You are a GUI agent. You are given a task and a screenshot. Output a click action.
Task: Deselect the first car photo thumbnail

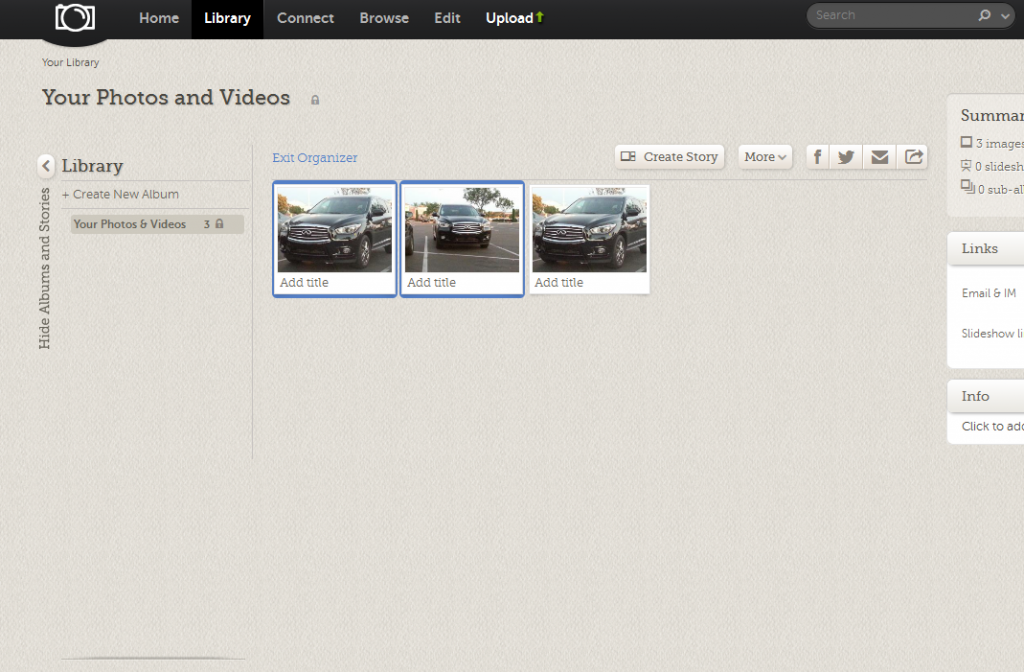[335, 230]
